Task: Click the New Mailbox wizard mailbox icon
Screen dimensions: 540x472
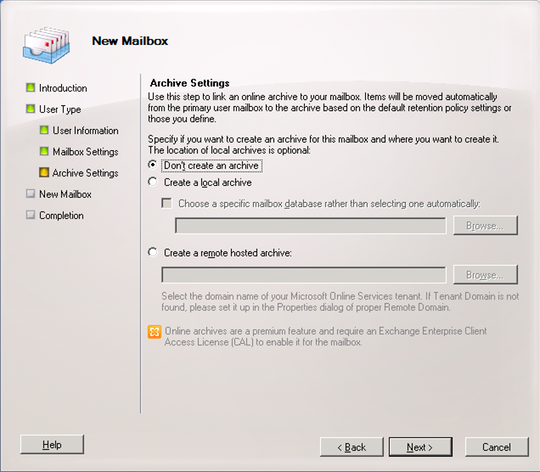Action: (46, 45)
